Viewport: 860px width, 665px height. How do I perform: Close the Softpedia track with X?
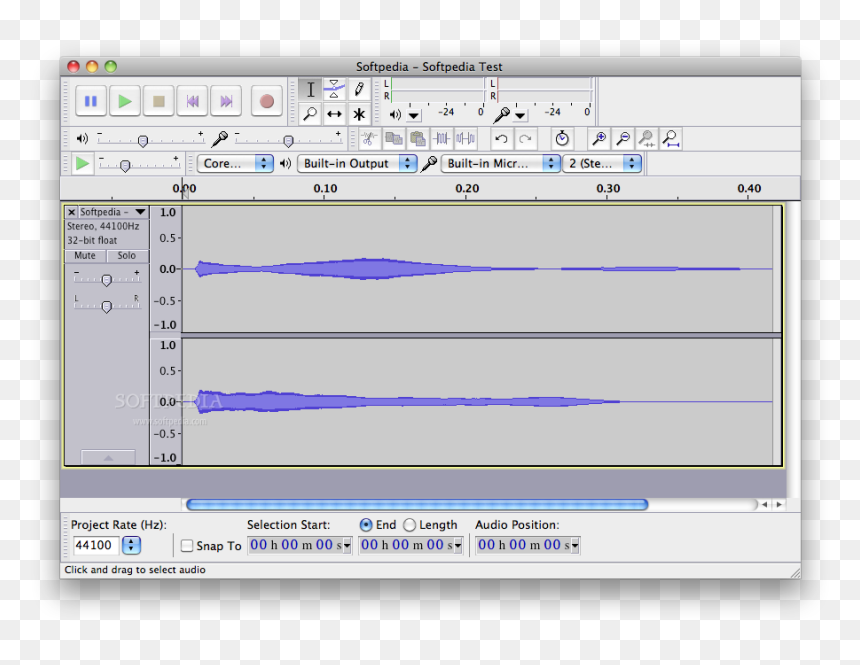pos(71,212)
